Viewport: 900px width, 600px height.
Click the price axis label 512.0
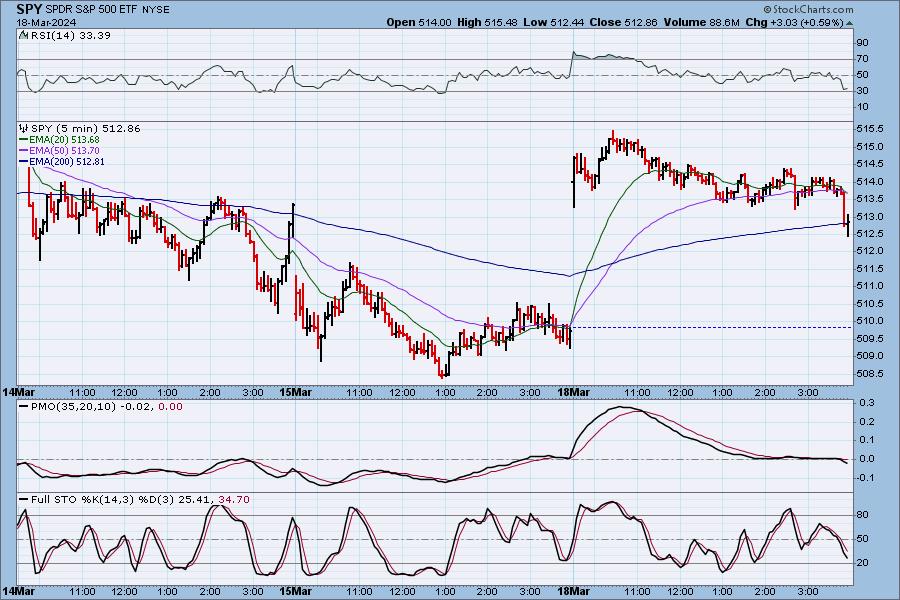[x=870, y=251]
